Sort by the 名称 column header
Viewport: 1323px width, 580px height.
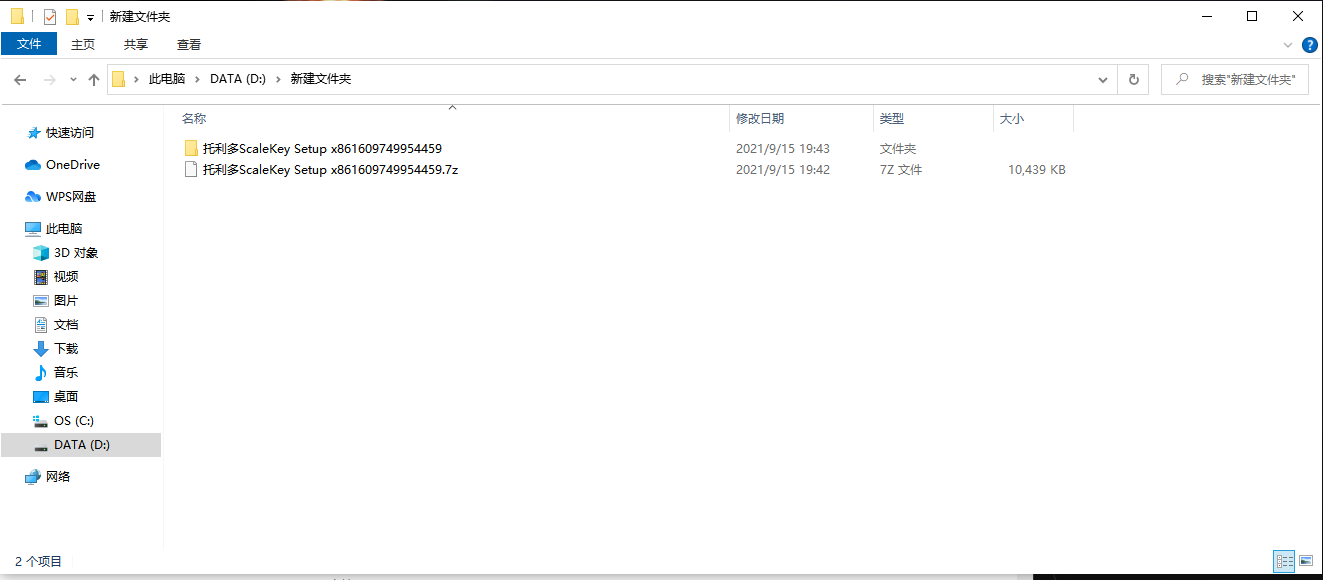(x=194, y=118)
